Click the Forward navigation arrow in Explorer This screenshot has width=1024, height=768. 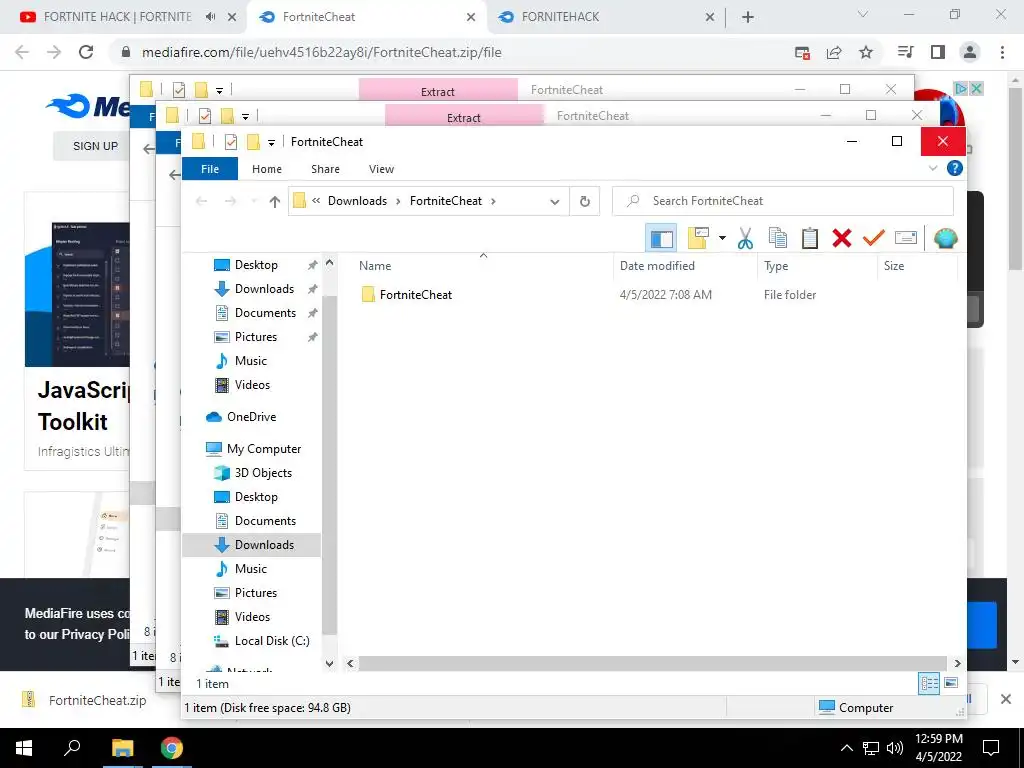pos(231,201)
